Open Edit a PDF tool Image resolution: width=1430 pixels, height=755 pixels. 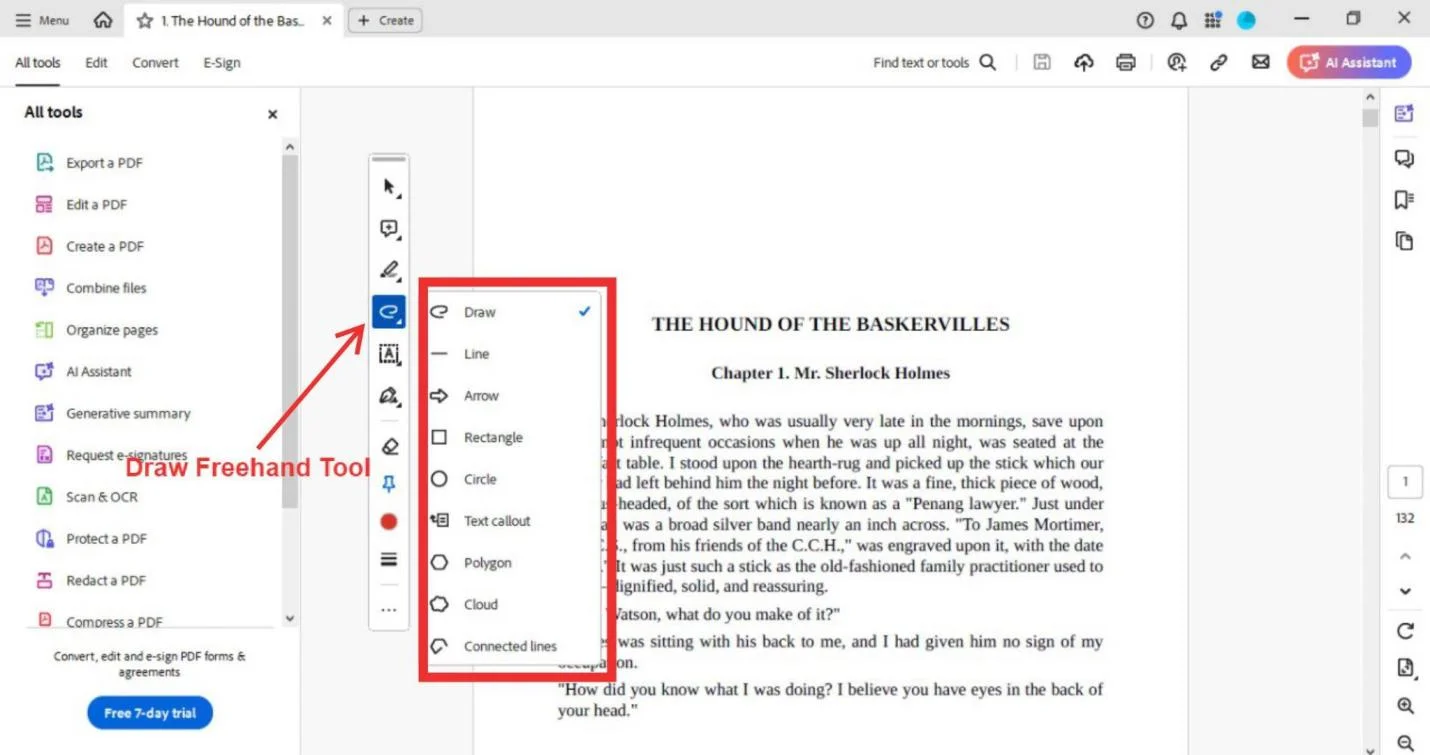click(81, 204)
